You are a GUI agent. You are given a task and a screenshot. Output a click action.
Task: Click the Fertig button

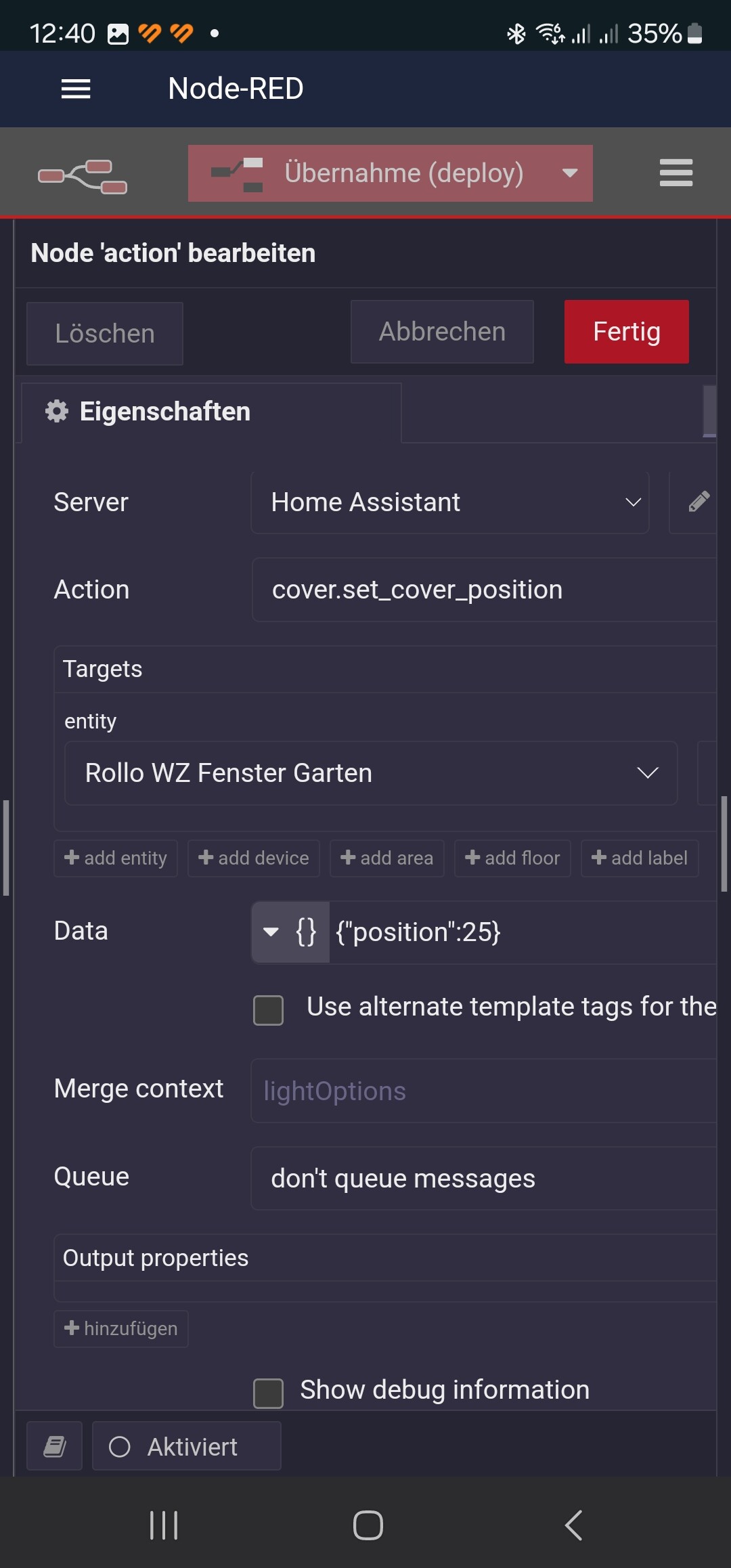coord(627,332)
